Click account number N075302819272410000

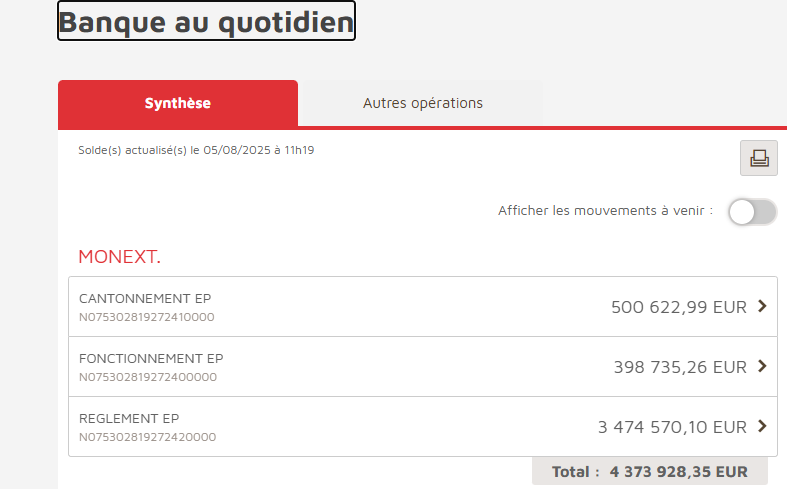tap(147, 317)
